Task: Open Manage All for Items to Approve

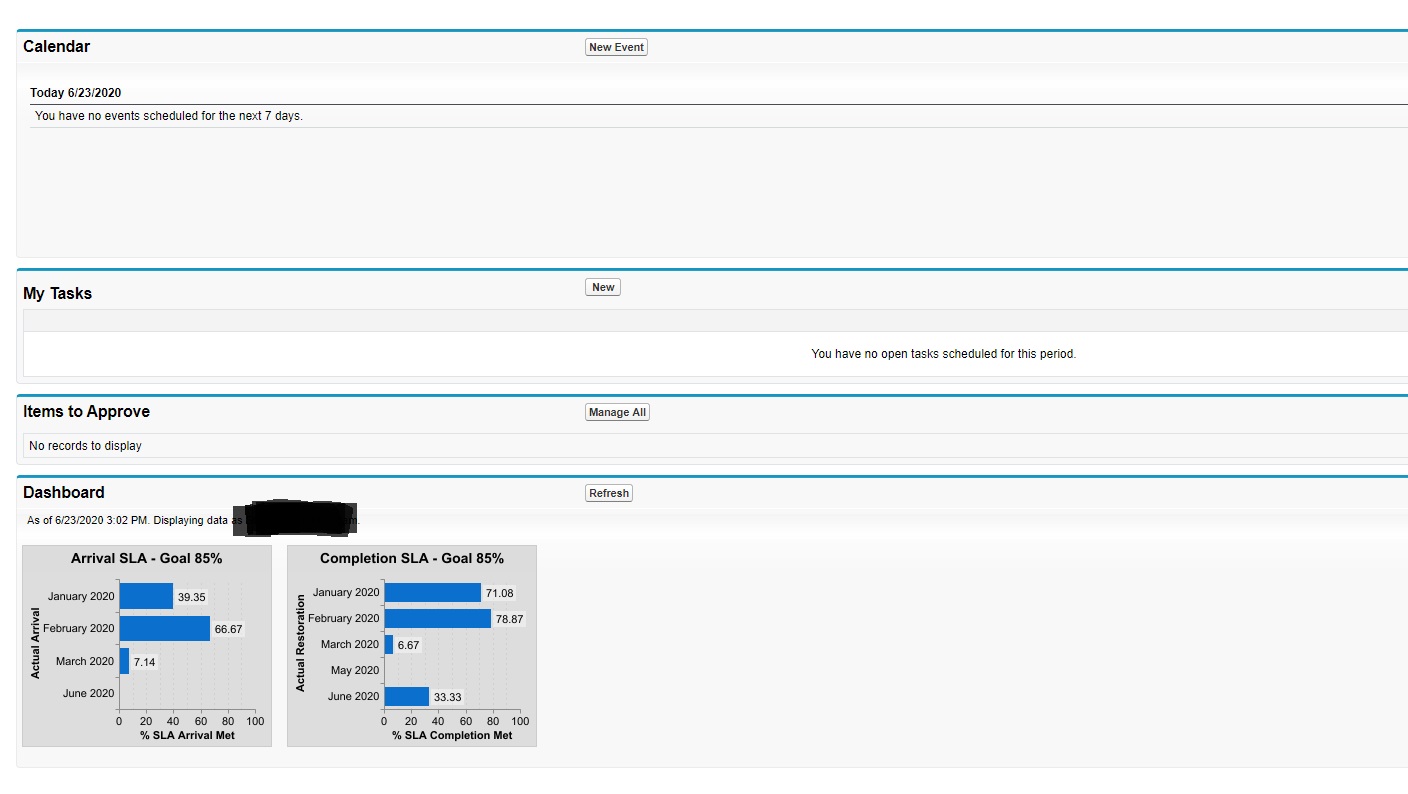Action: click(x=617, y=412)
